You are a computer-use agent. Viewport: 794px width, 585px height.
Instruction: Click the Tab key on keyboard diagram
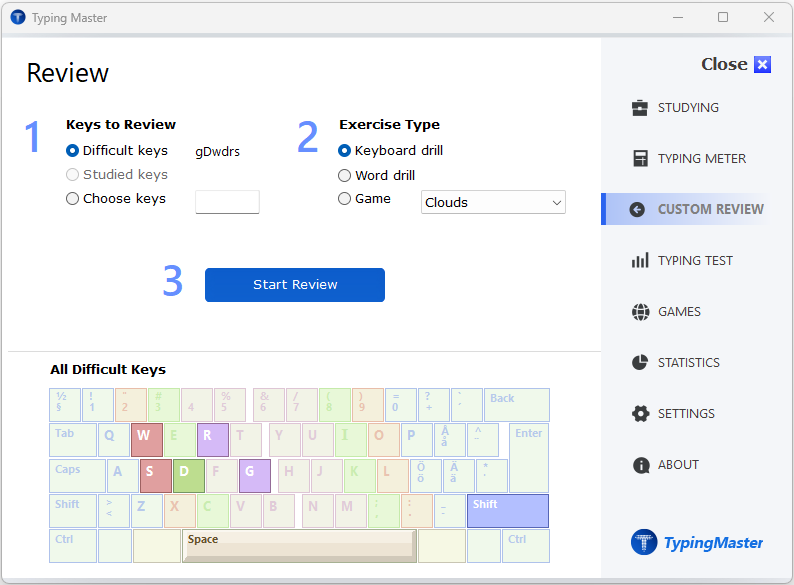coord(73,440)
